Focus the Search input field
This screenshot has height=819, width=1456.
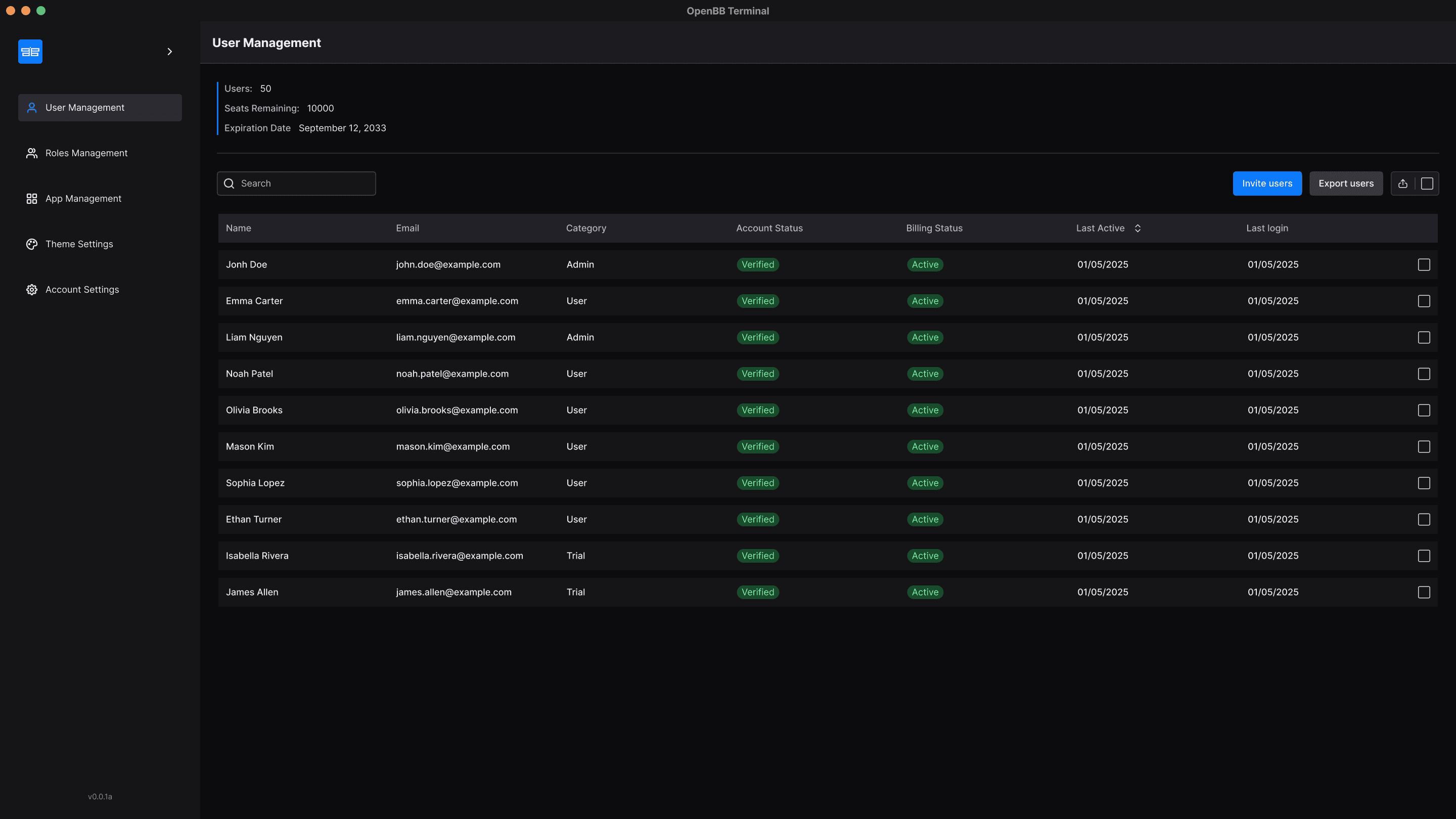click(305, 184)
